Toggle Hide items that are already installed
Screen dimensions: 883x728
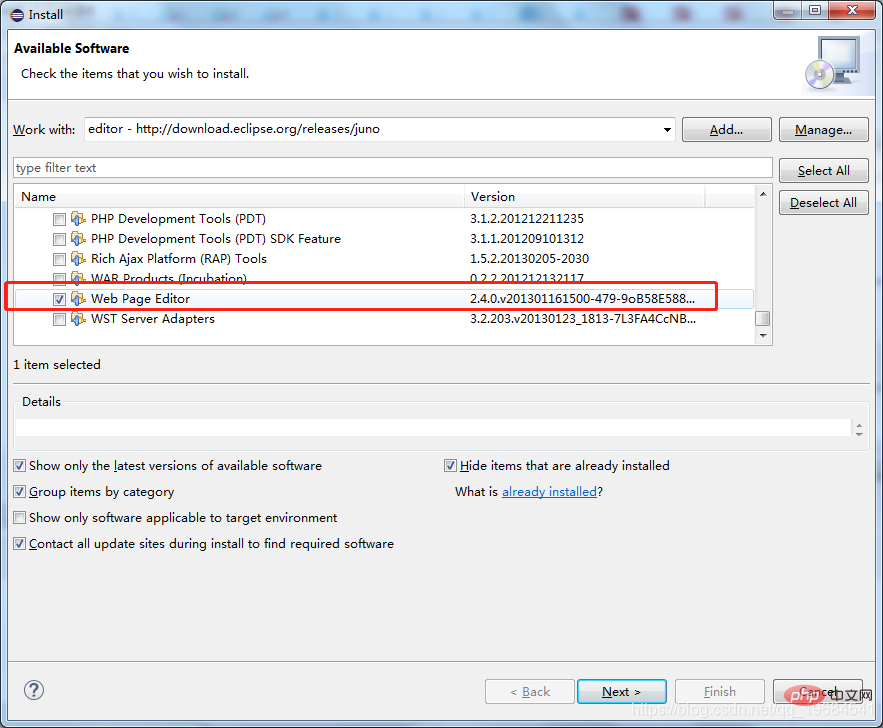click(x=450, y=466)
